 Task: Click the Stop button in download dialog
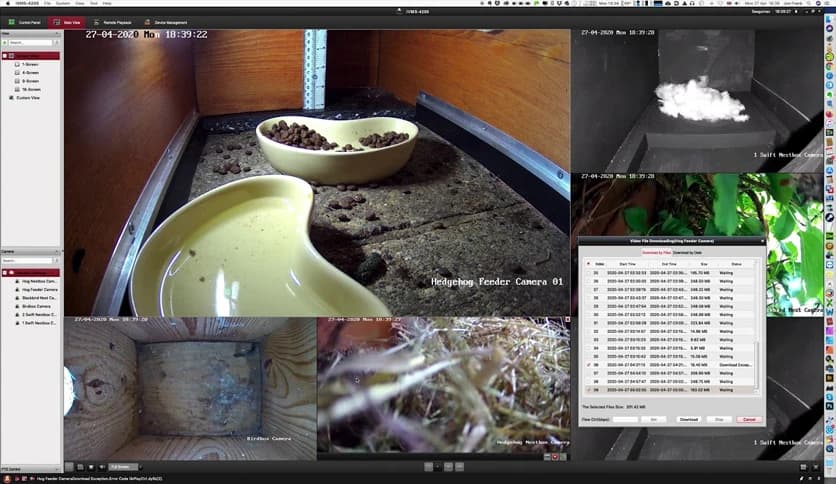point(719,420)
